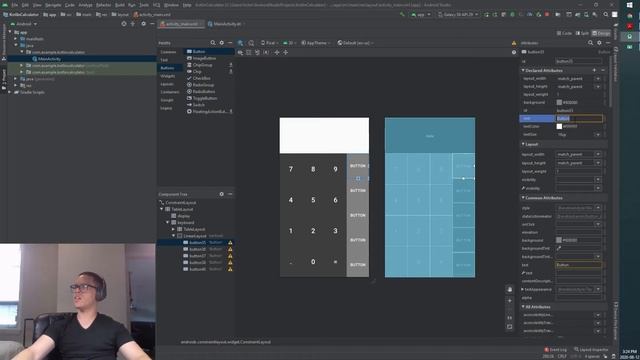Image resolution: width=640 pixels, height=360 pixels.
Task: Click the build hammer icon
Action: click(x=402, y=14)
